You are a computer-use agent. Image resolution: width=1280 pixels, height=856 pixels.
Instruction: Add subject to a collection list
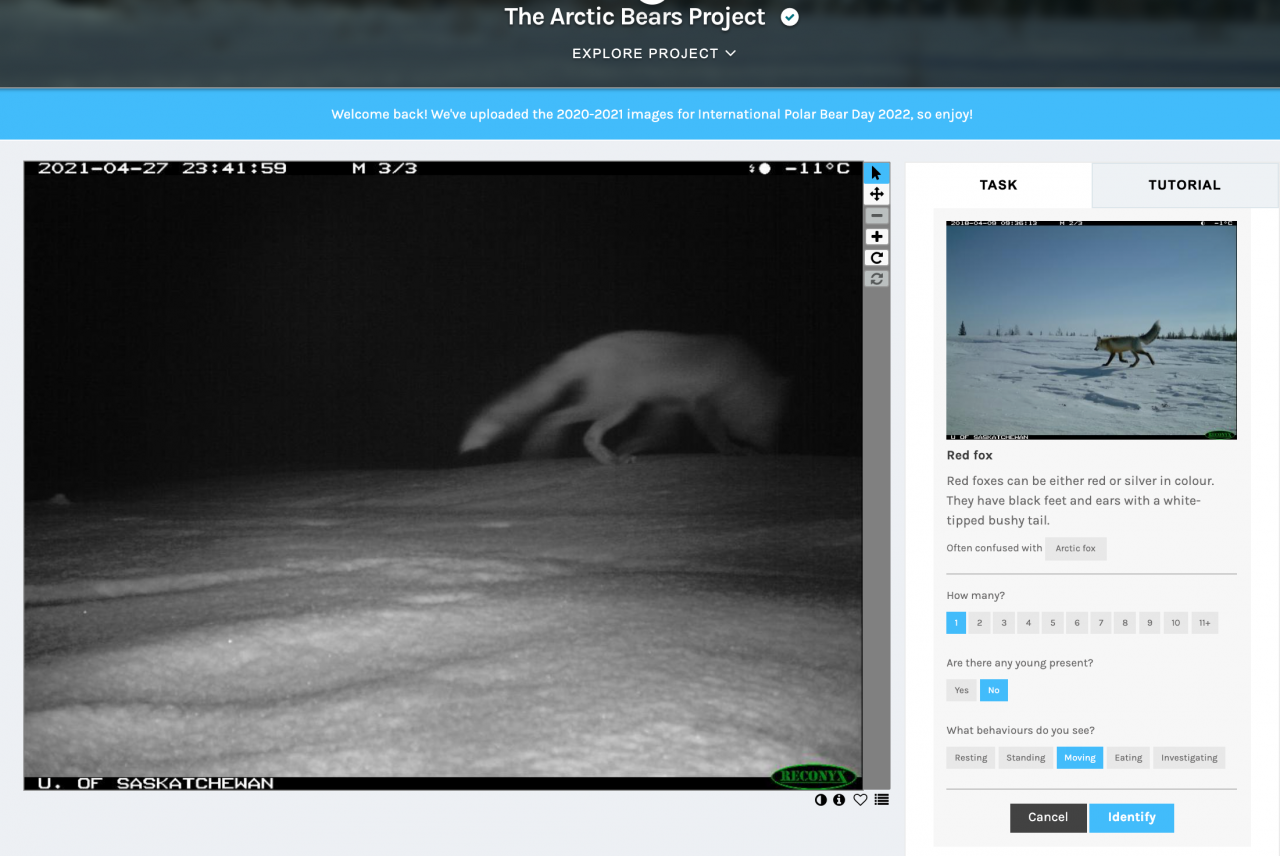click(881, 800)
